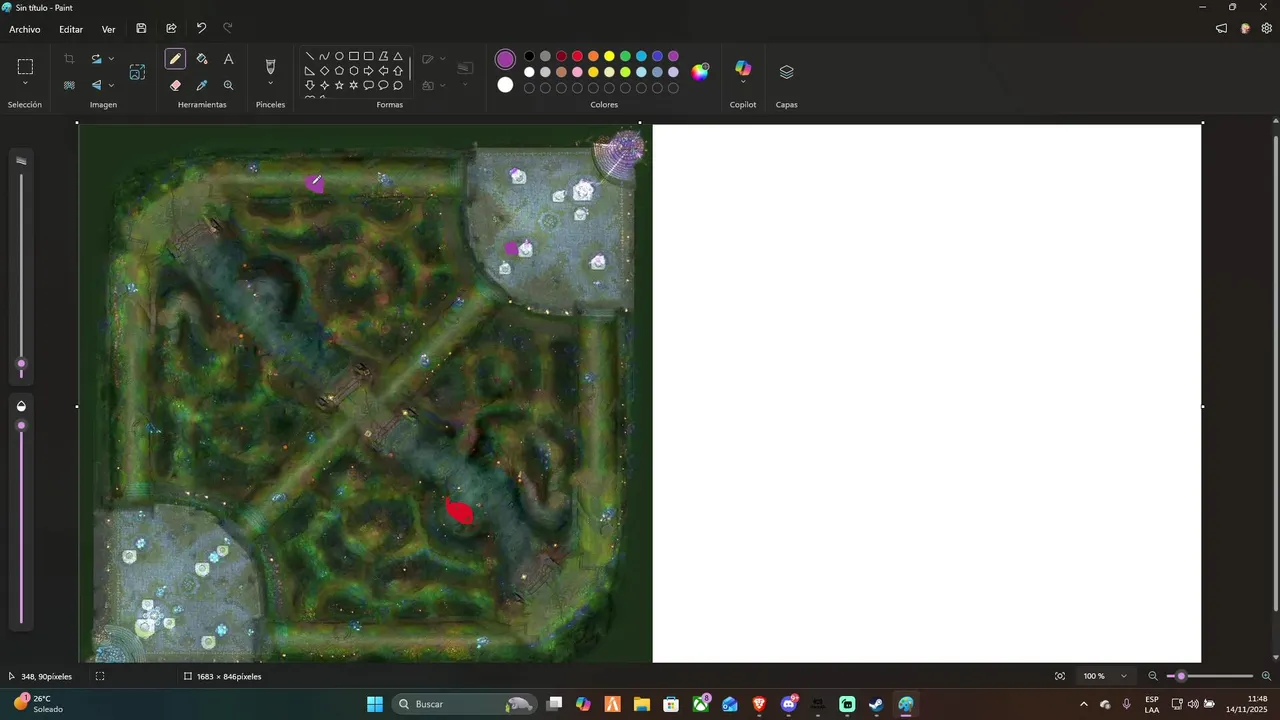Click the Crop image icon

[69, 59]
